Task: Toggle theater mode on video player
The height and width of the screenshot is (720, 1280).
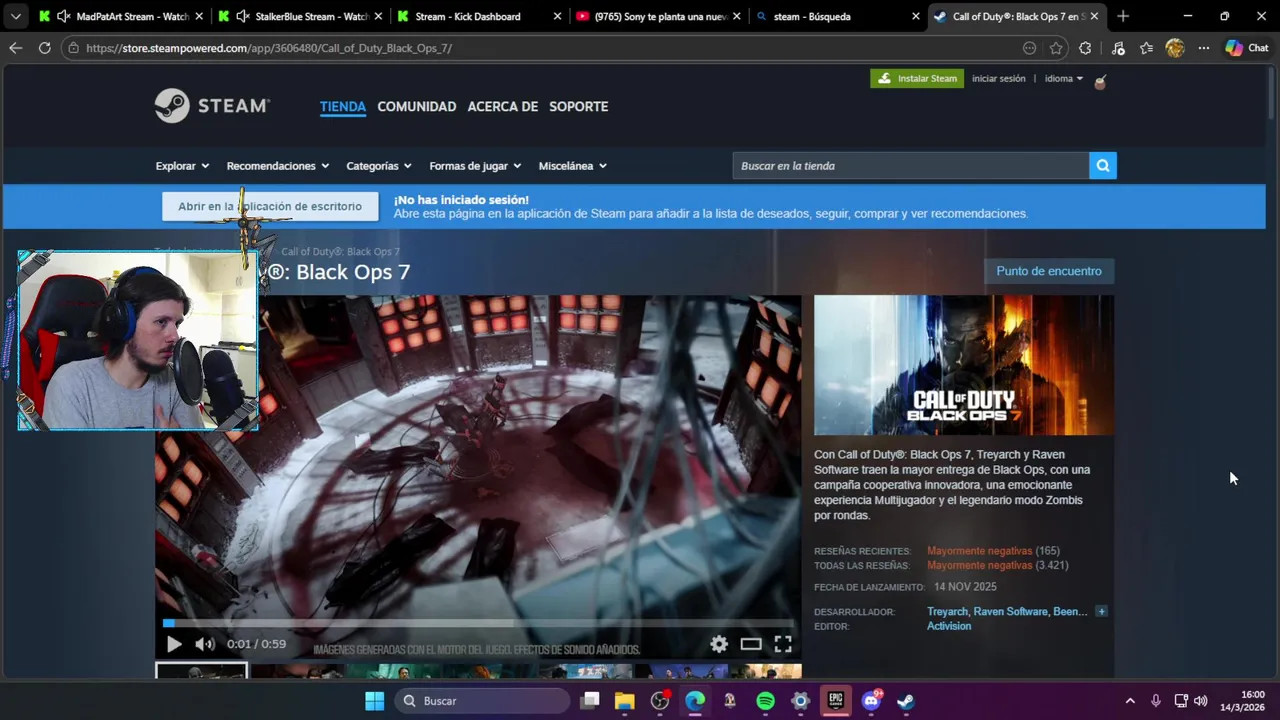Action: click(x=751, y=644)
